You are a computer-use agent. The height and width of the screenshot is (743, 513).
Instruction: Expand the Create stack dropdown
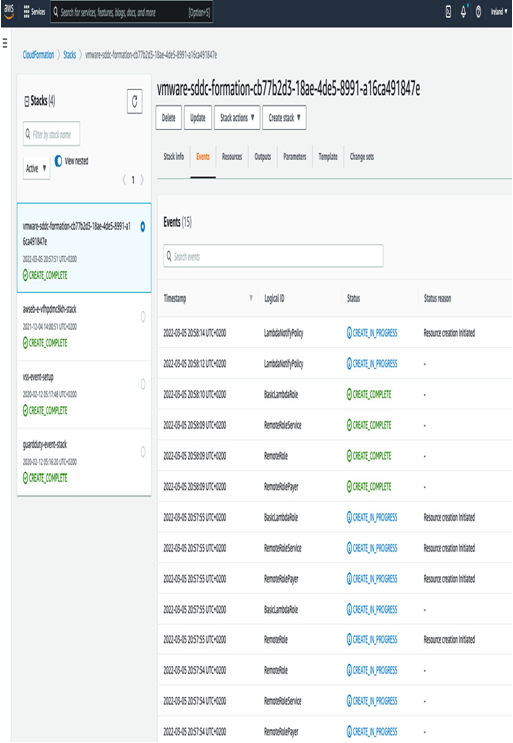point(284,118)
